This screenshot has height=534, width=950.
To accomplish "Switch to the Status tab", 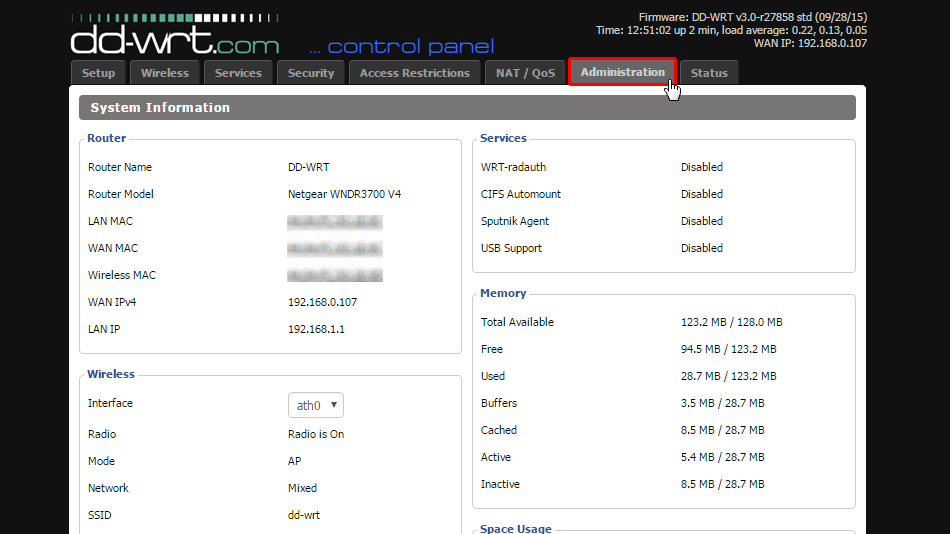I will 709,73.
